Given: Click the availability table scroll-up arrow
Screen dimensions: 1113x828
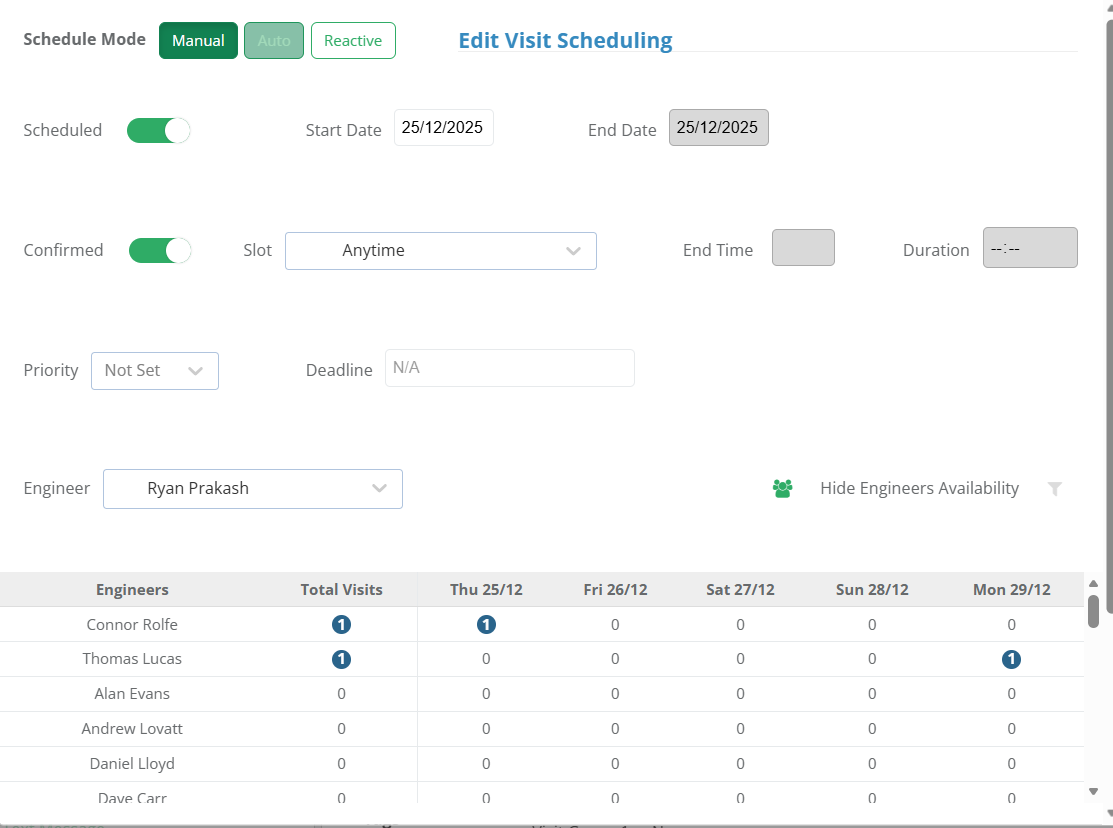Looking at the screenshot, I should pos(1093,584).
